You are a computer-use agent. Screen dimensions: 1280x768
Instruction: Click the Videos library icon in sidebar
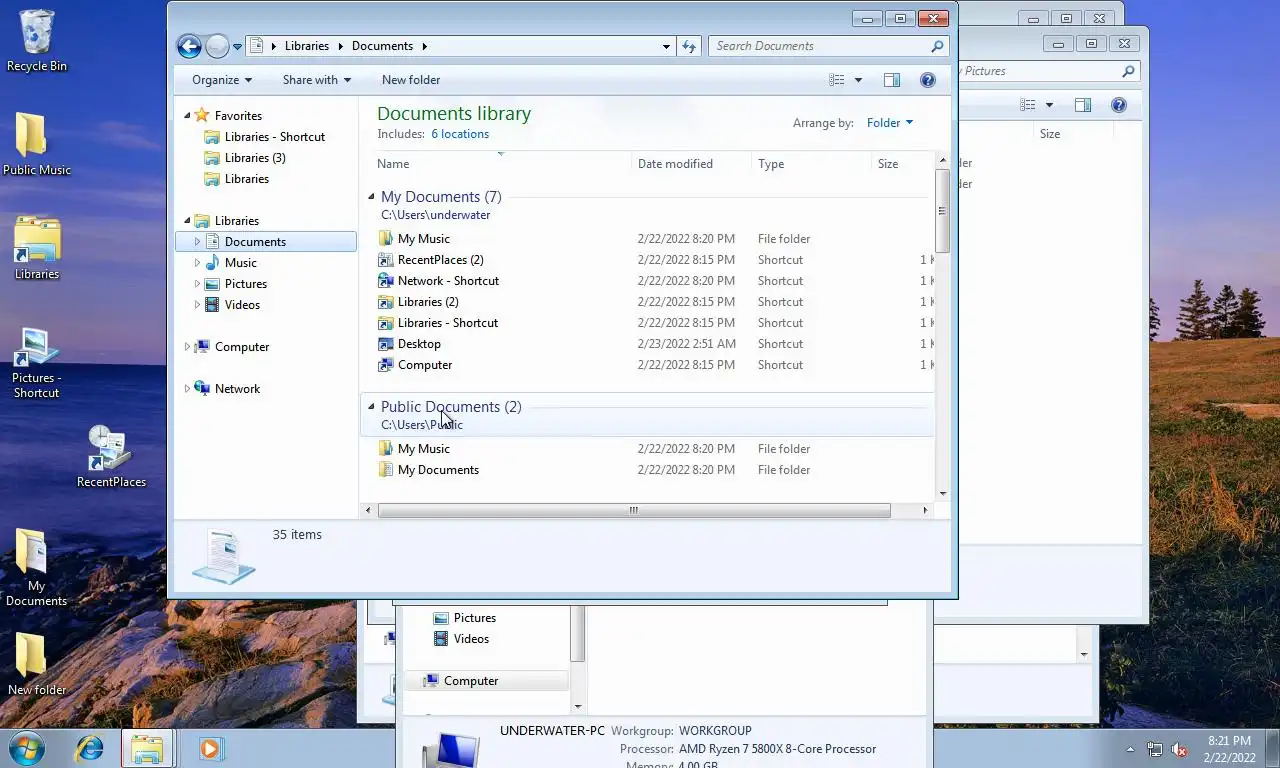coord(212,304)
